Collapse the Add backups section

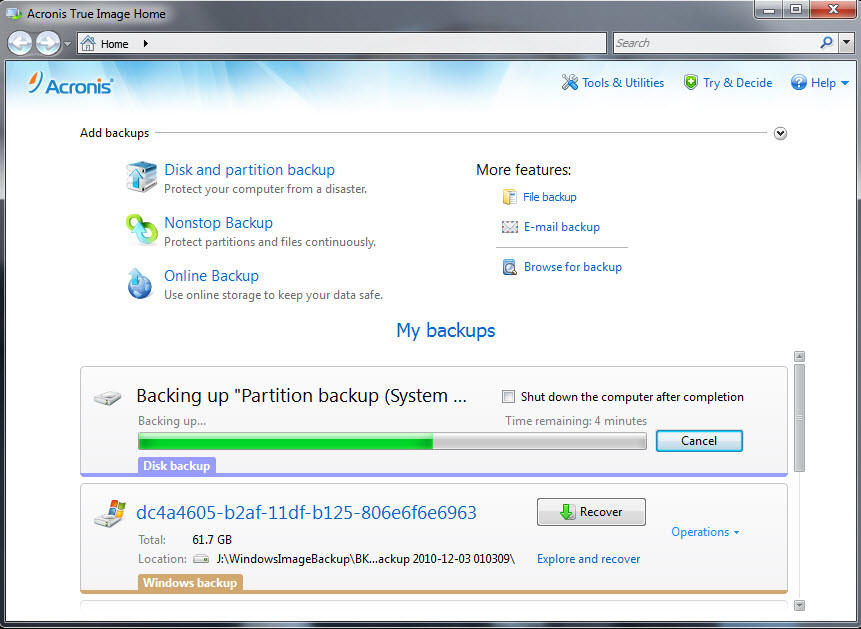tap(780, 133)
